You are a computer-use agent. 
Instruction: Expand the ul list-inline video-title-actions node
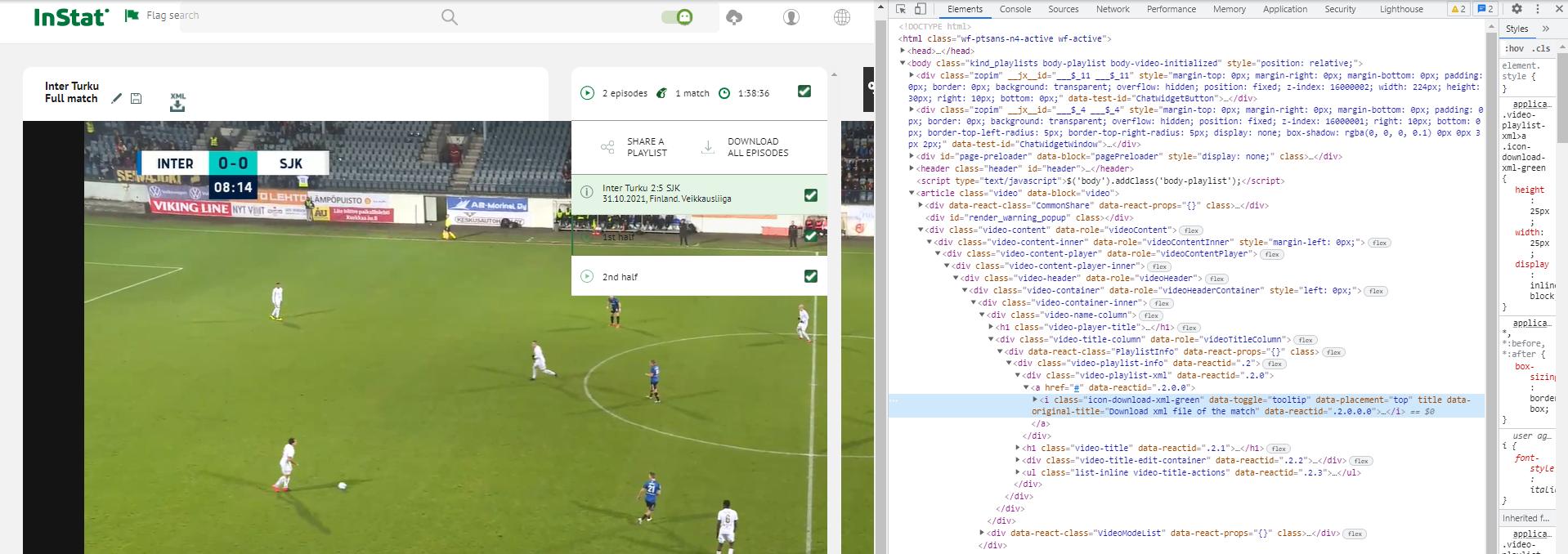(x=1018, y=472)
